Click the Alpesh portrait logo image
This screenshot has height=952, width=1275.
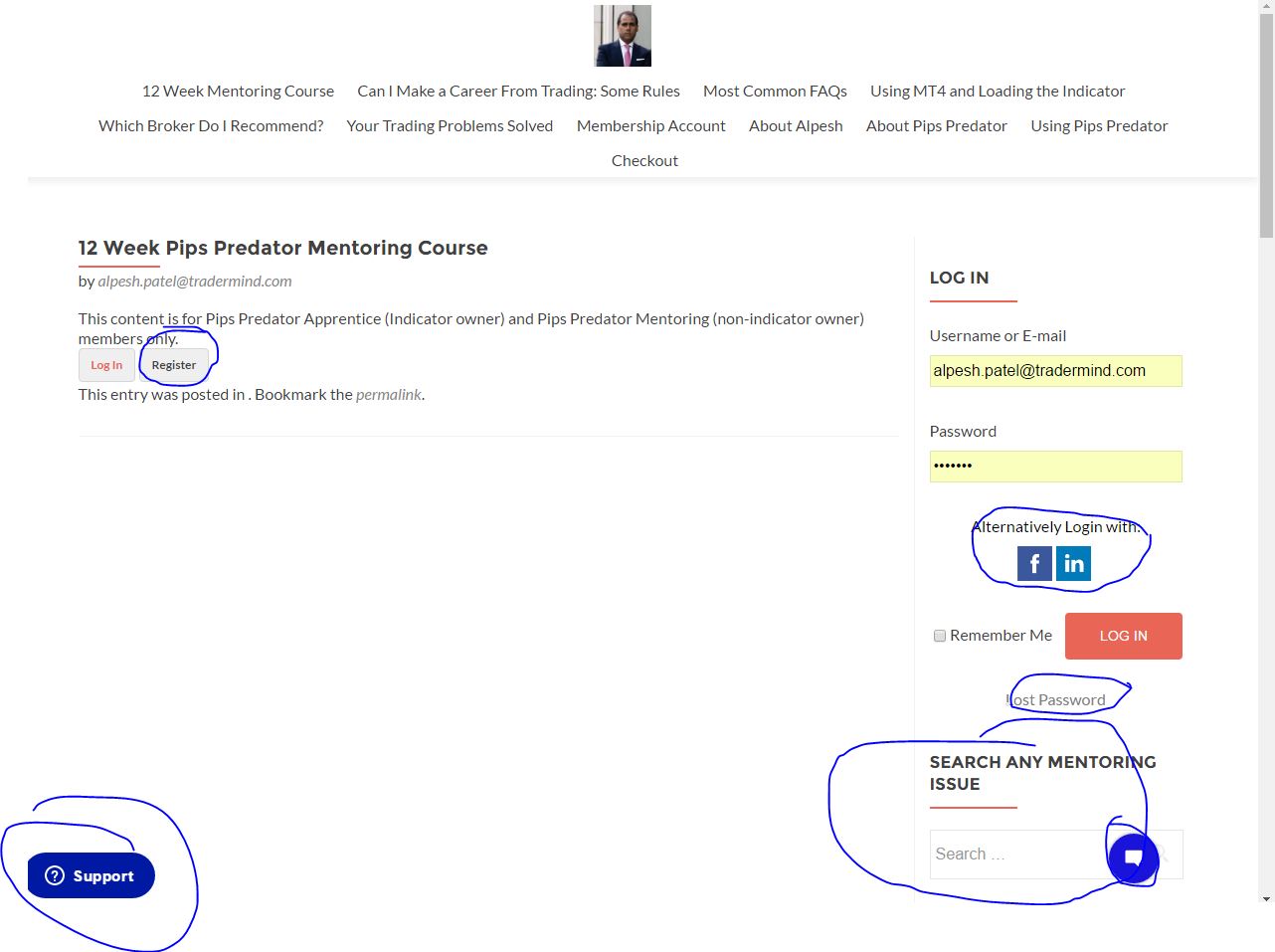tap(623, 36)
